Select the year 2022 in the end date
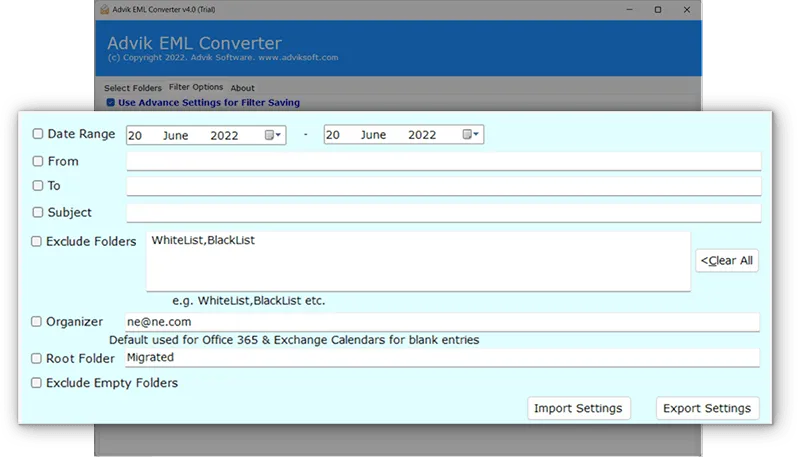798x457 pixels. point(422,135)
